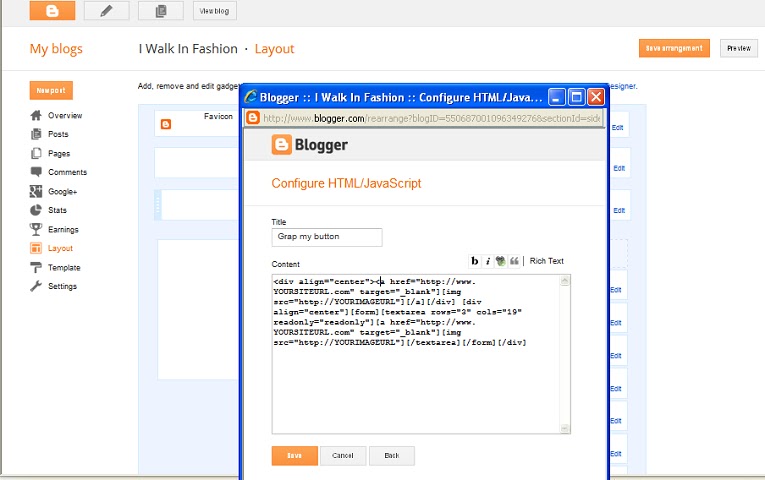
Task: Minimize the Configure HTML/JavaScript popup
Action: pyautogui.click(x=557, y=97)
